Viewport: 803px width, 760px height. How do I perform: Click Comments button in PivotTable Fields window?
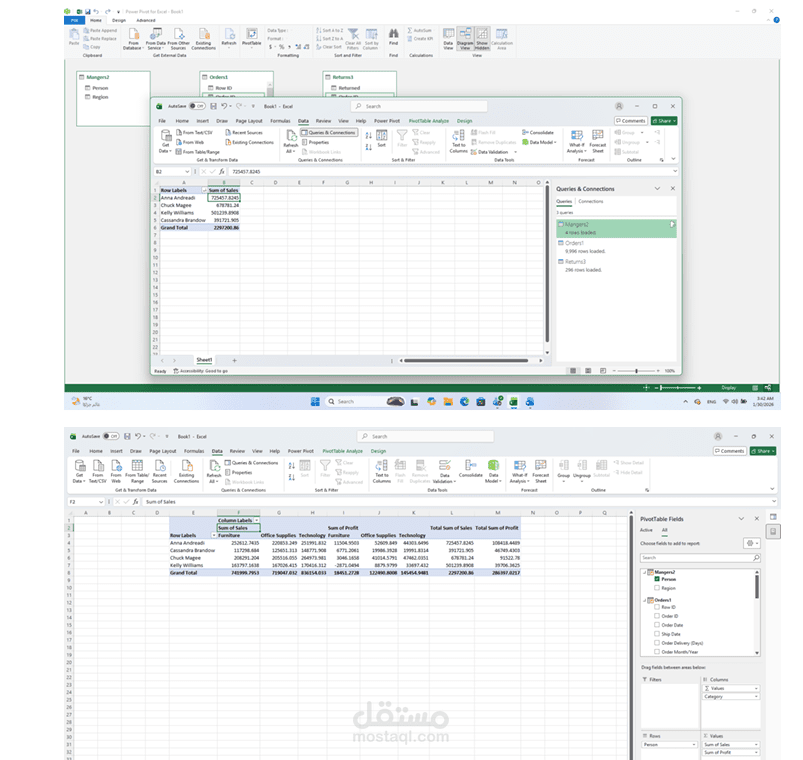point(729,451)
